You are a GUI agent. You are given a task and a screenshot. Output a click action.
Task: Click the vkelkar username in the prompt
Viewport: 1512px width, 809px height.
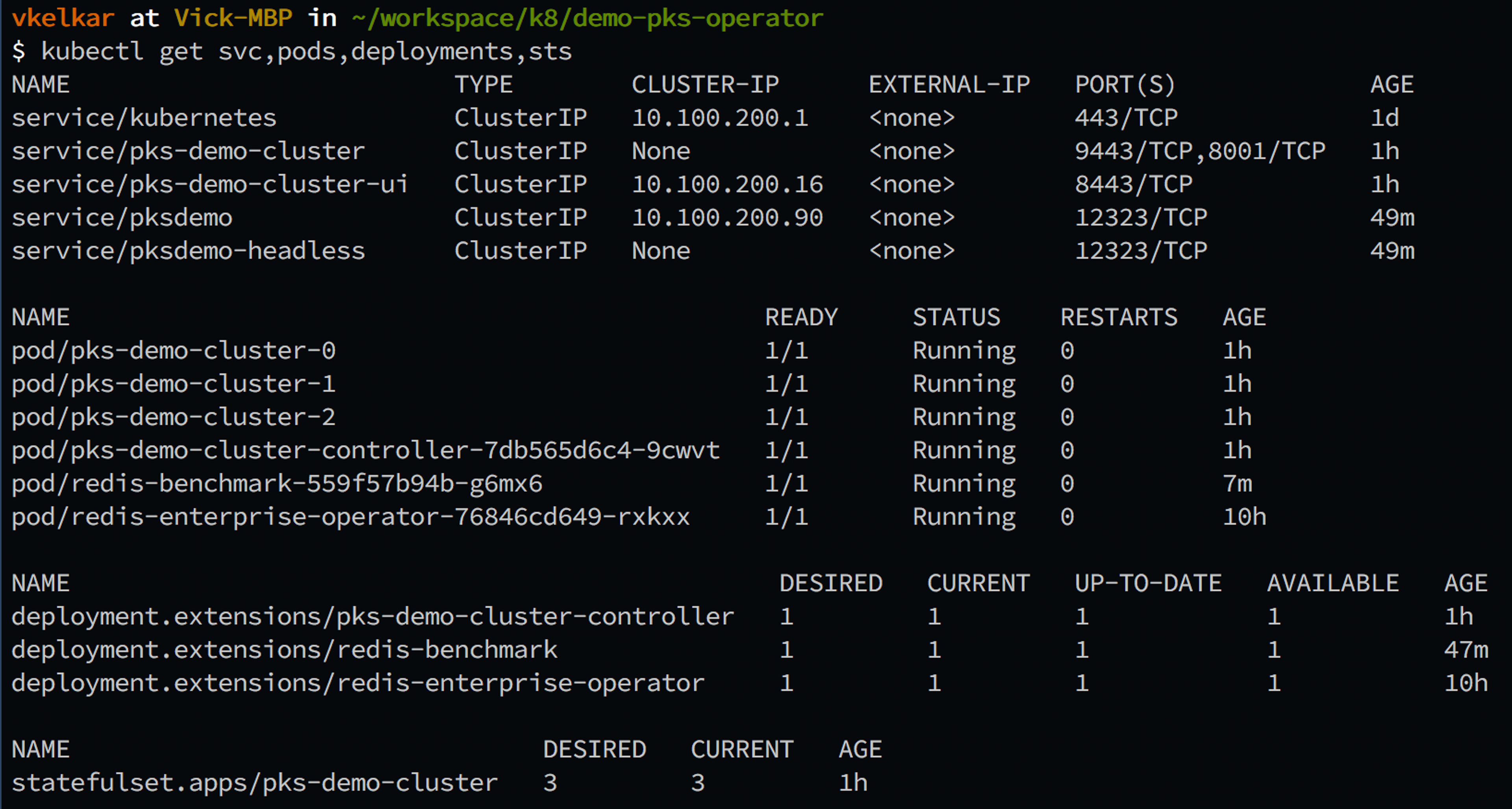(63, 18)
